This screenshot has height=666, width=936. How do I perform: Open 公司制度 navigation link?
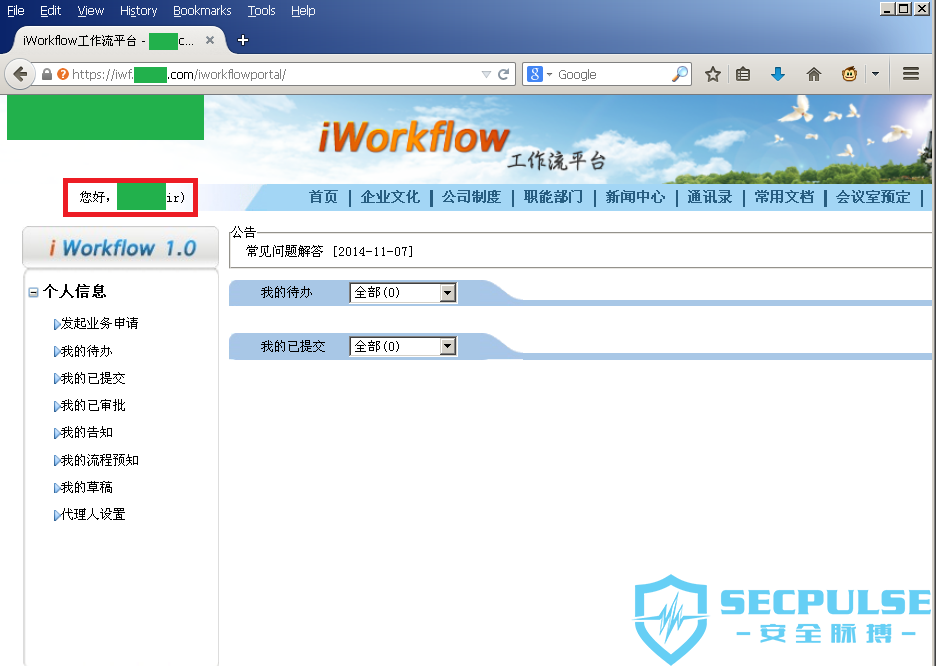(x=471, y=197)
